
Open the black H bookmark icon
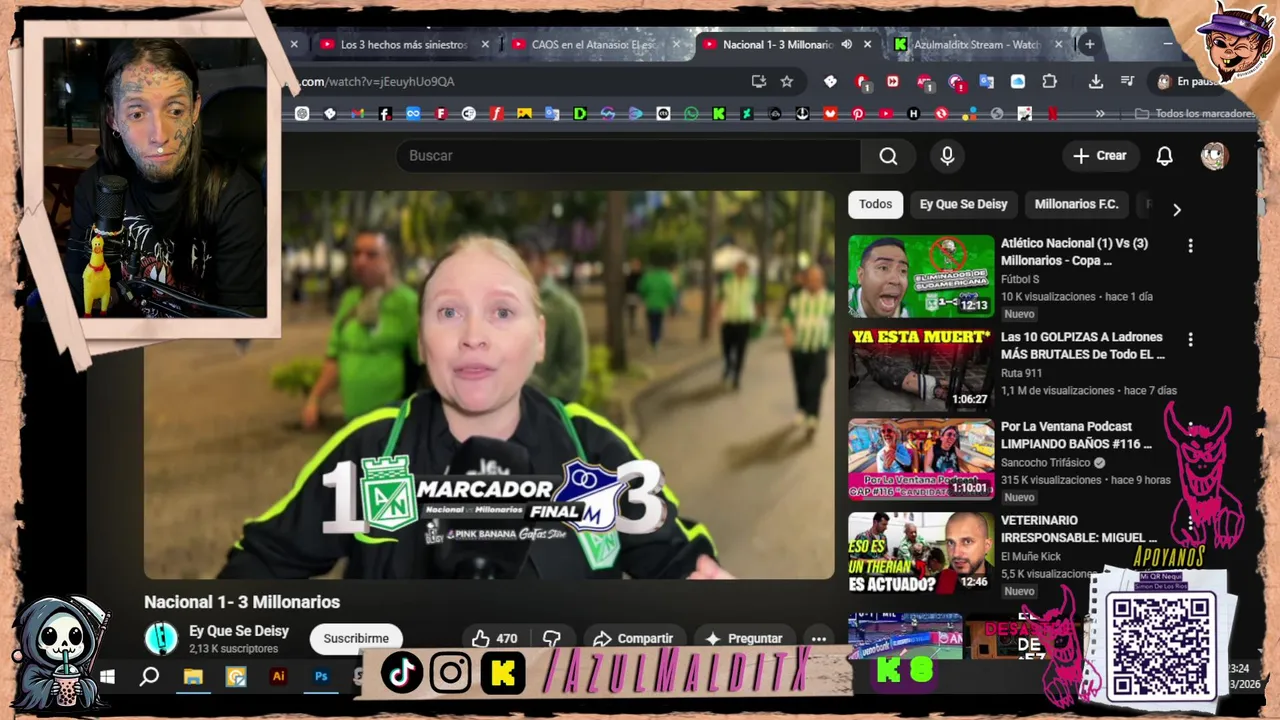click(913, 114)
